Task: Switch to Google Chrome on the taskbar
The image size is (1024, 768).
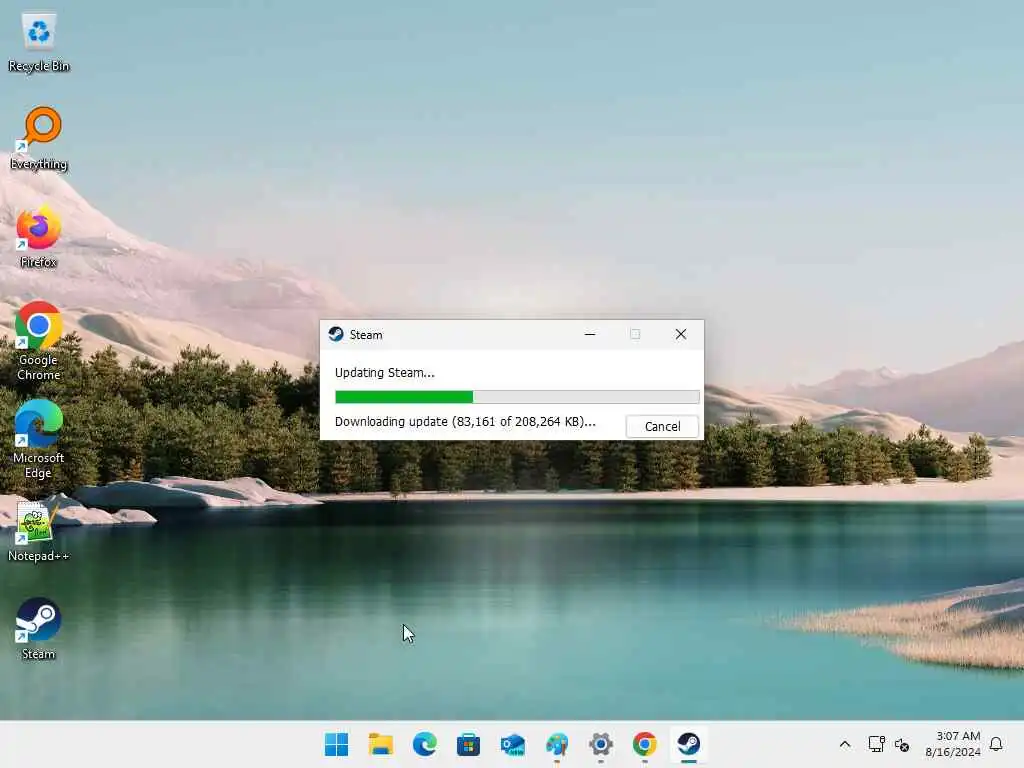Action: click(645, 744)
